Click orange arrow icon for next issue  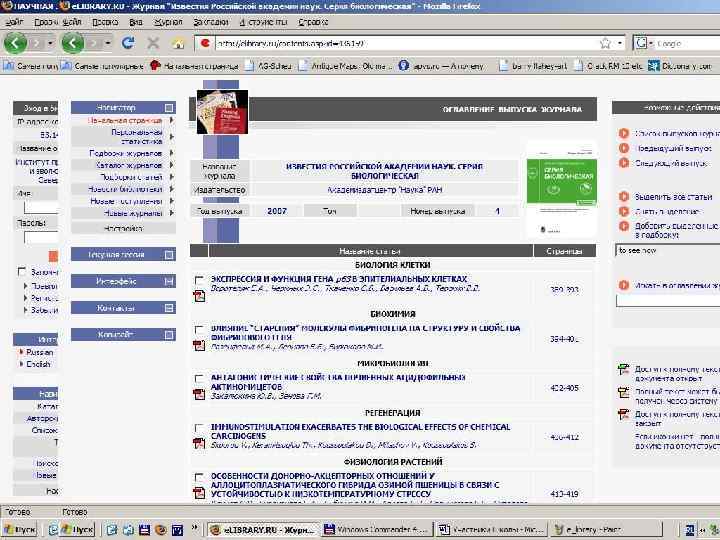point(624,163)
